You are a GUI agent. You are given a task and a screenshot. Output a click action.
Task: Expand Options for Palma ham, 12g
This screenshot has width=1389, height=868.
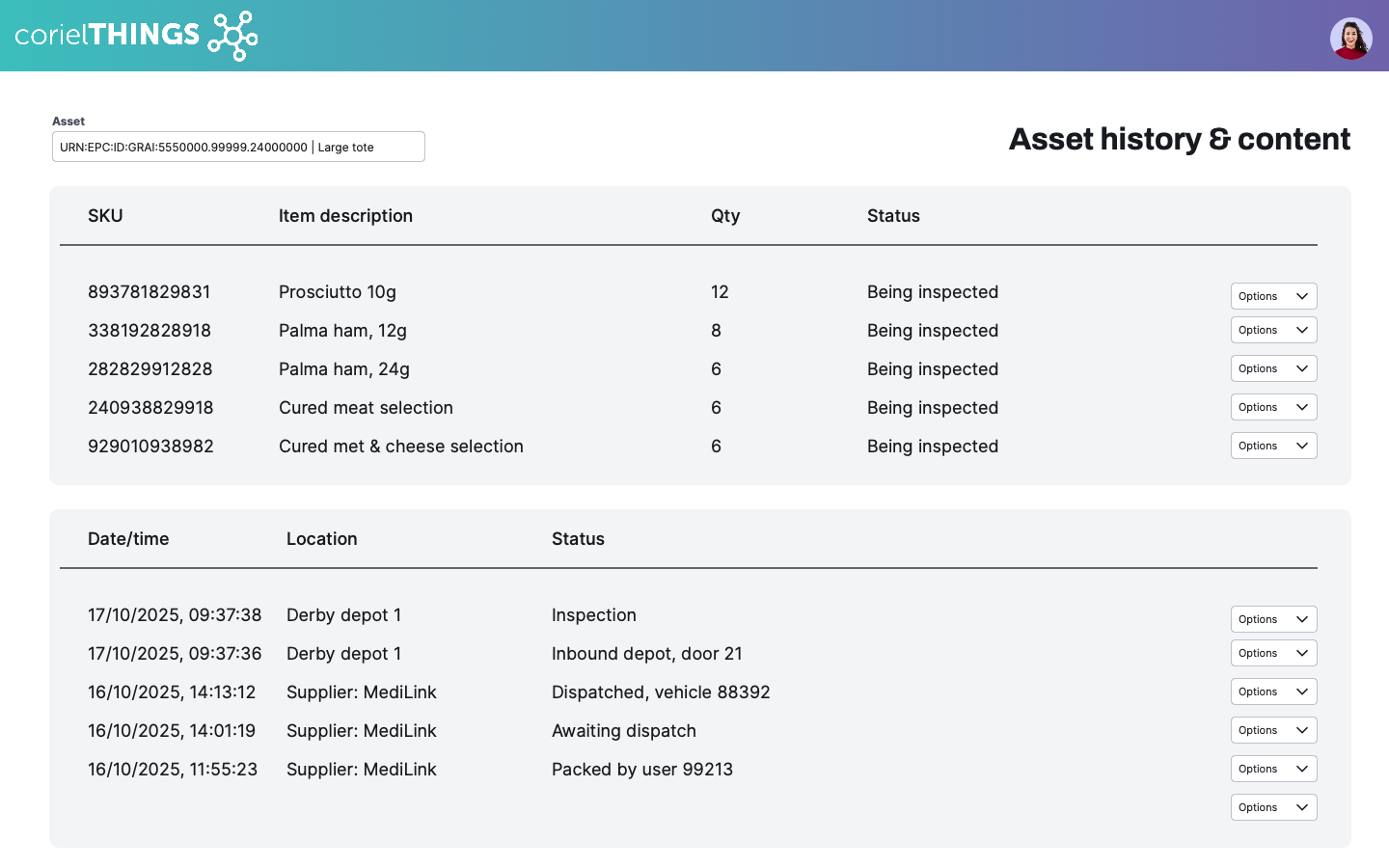point(1273,330)
